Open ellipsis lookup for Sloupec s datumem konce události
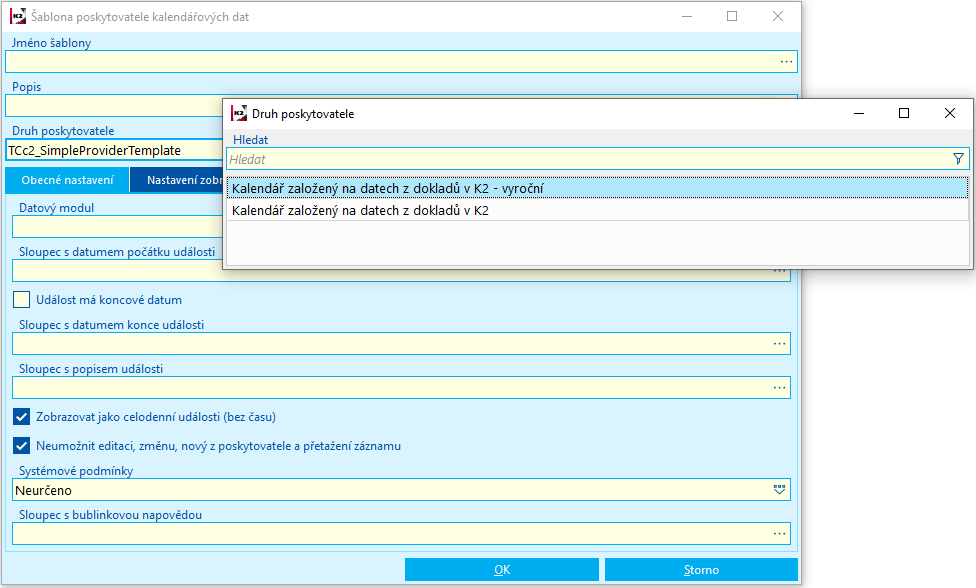976x588 pixels. [x=779, y=343]
